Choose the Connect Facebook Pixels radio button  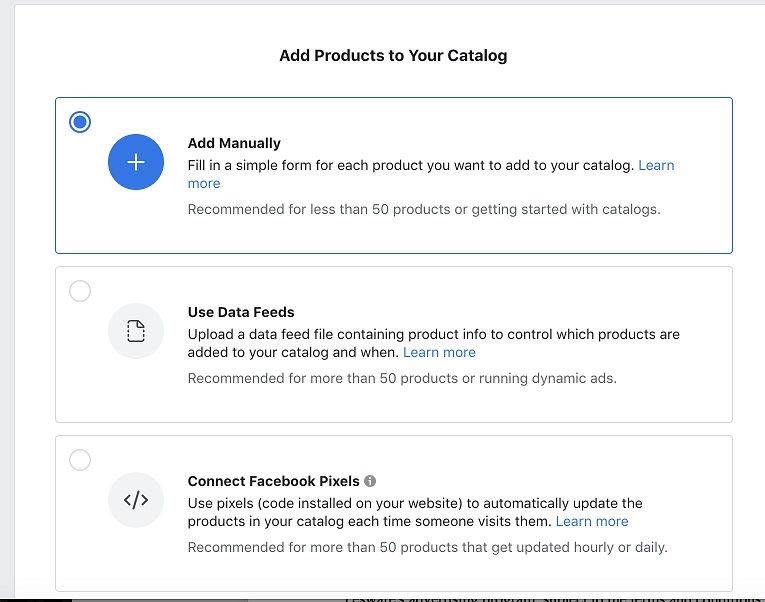pyautogui.click(x=80, y=460)
